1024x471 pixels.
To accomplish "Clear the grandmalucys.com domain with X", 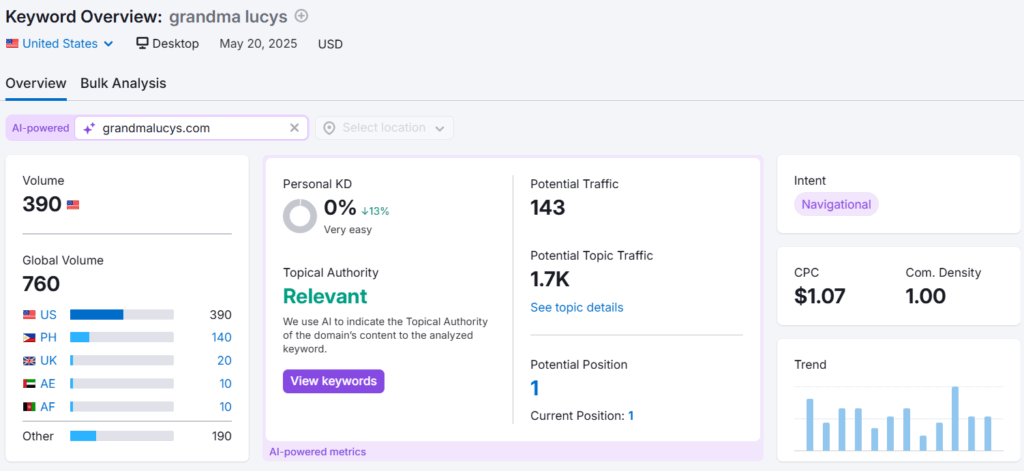I will pyautogui.click(x=295, y=128).
